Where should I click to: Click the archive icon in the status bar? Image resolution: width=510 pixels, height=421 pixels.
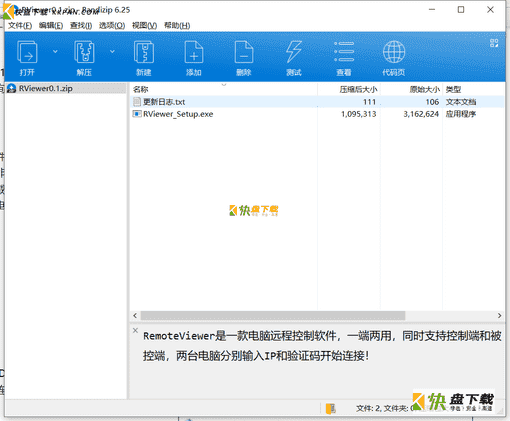coord(331,408)
